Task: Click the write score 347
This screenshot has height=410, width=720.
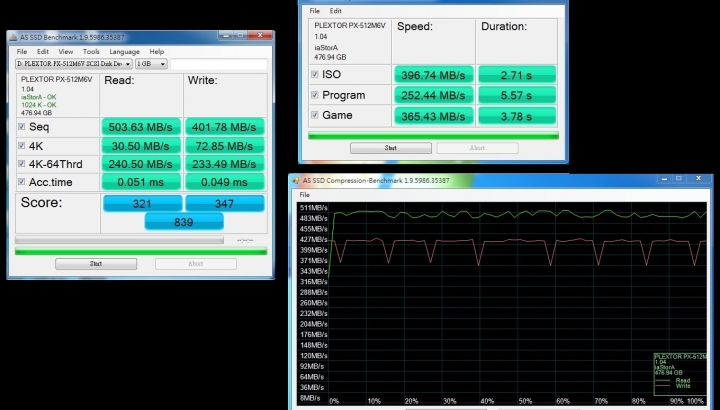Action: point(225,203)
